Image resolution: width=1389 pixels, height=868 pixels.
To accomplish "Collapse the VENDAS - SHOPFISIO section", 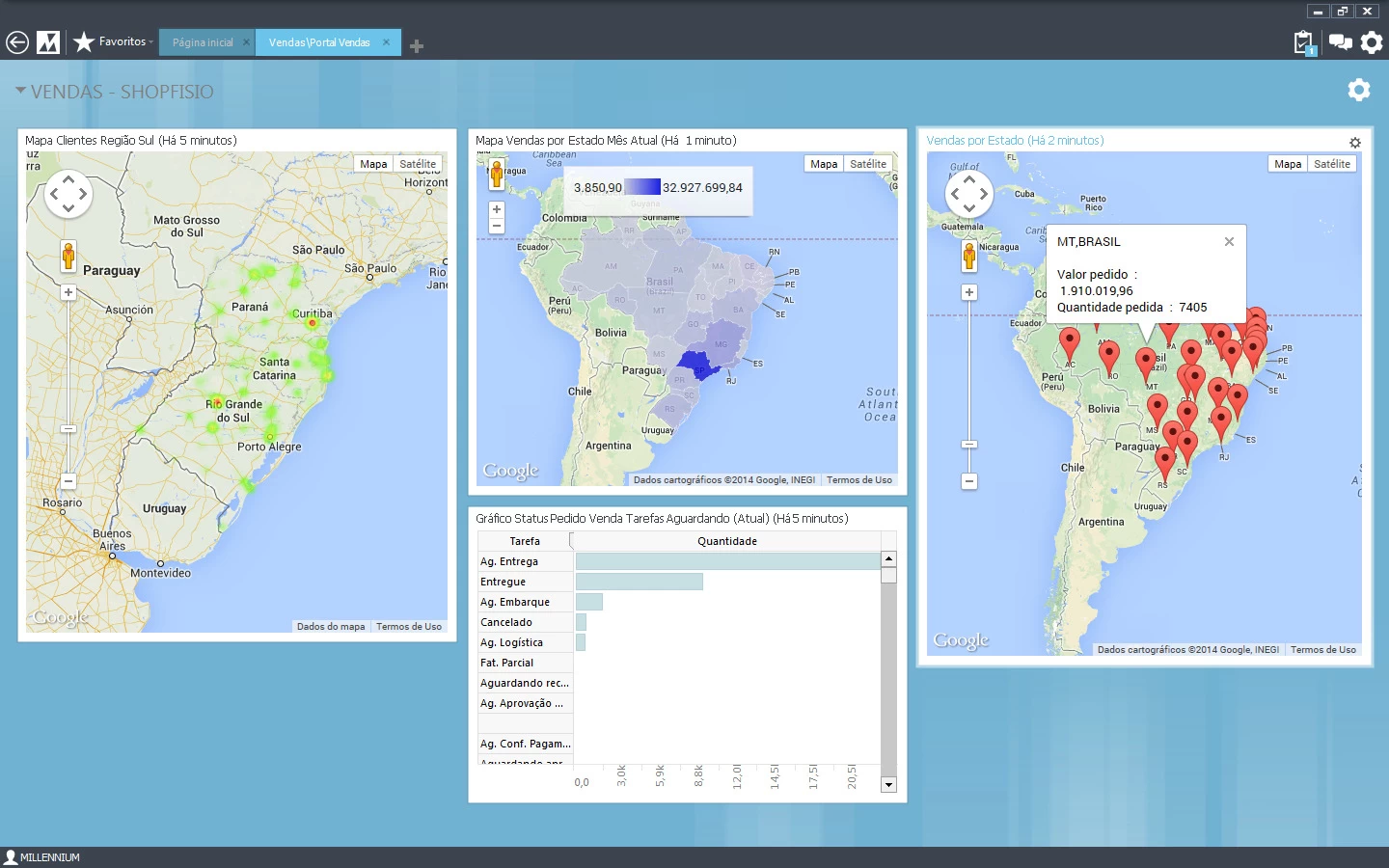I will pyautogui.click(x=20, y=91).
